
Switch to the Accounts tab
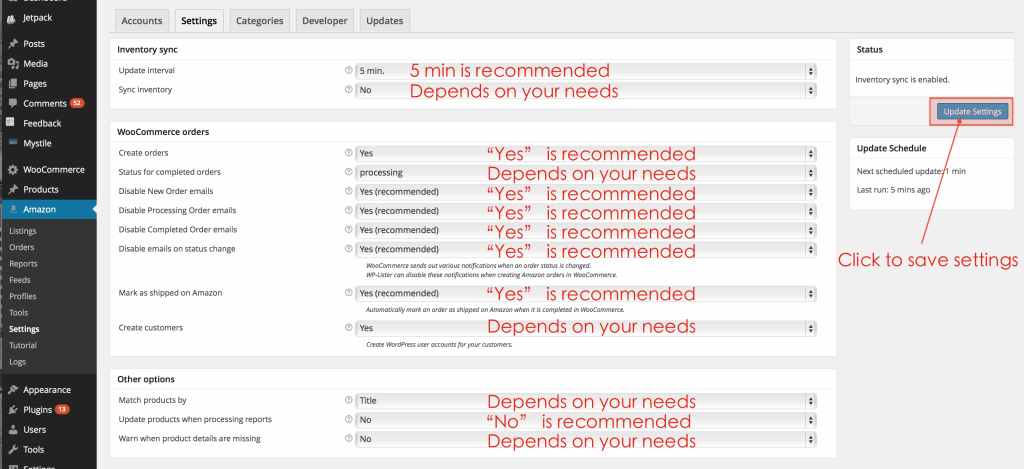142,21
